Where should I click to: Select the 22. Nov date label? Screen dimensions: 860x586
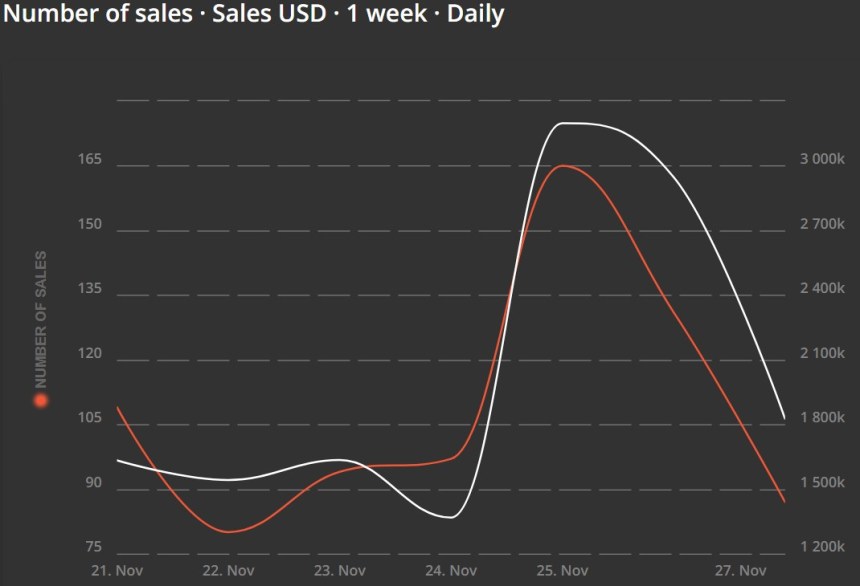(x=228, y=571)
